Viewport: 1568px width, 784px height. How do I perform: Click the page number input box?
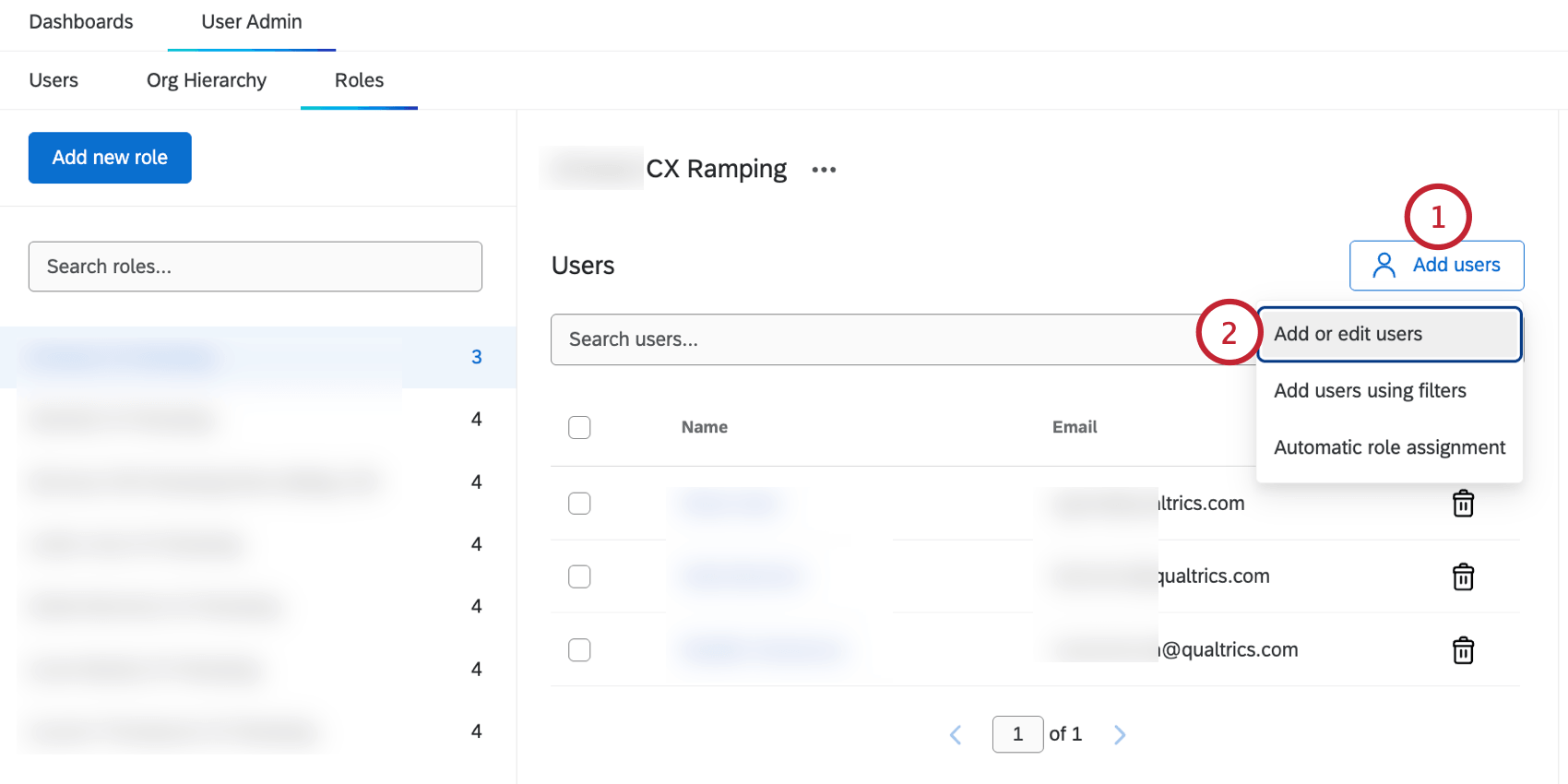click(x=1017, y=734)
